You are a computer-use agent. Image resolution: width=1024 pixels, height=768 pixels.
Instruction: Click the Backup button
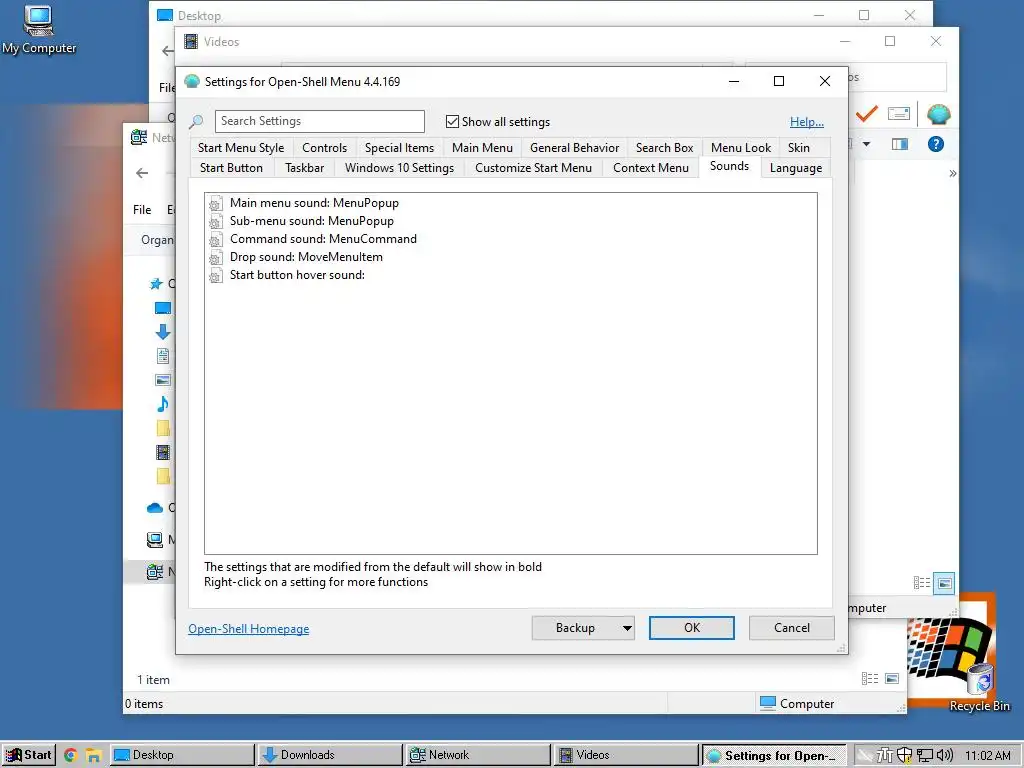[x=575, y=628]
